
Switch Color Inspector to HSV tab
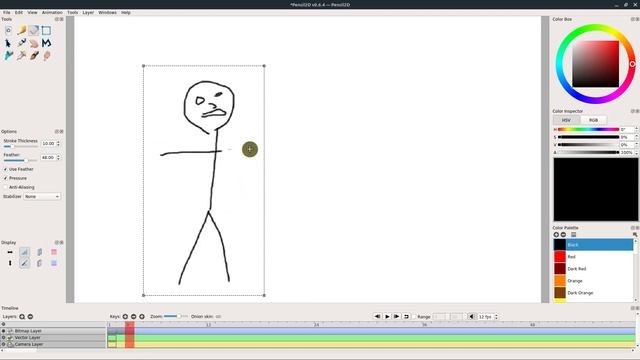(567, 120)
